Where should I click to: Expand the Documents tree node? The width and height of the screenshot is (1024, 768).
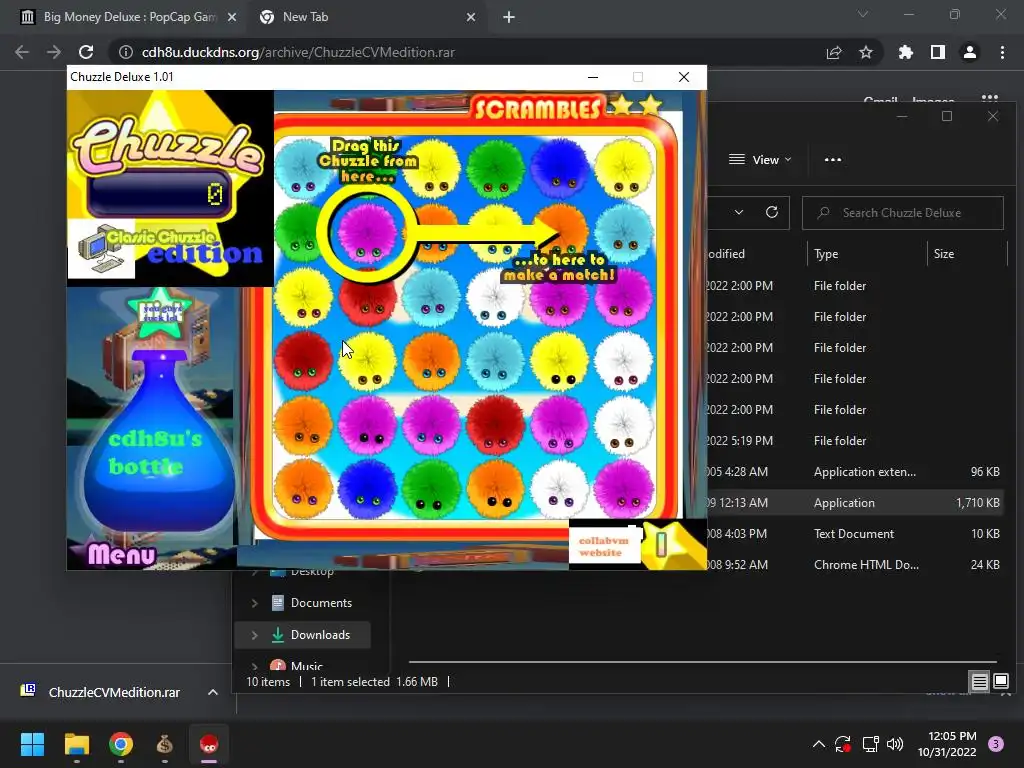click(255, 603)
